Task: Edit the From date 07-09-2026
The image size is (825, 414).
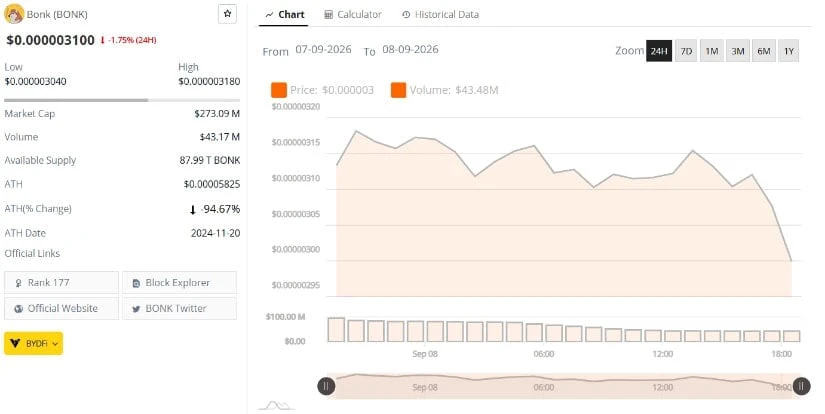Action: point(323,49)
